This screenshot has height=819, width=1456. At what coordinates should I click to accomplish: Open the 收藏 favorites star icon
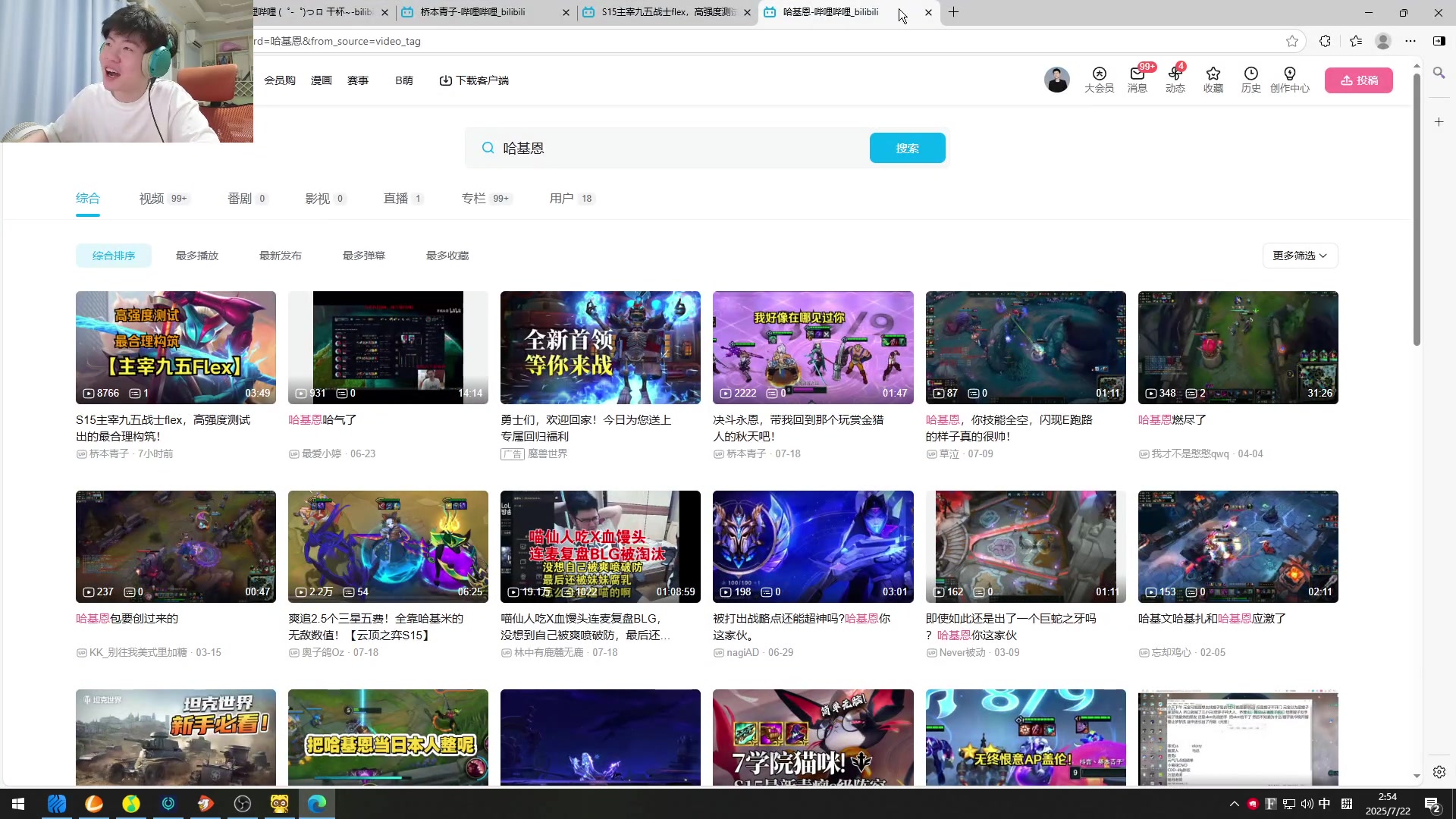point(1213,80)
